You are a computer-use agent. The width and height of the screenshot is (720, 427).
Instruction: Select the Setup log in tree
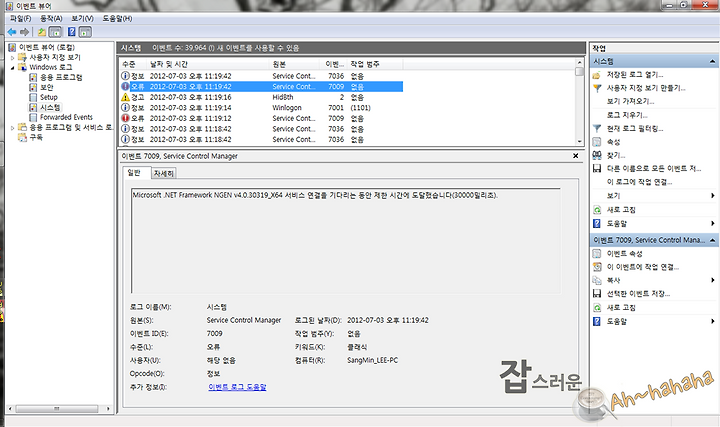click(44, 97)
